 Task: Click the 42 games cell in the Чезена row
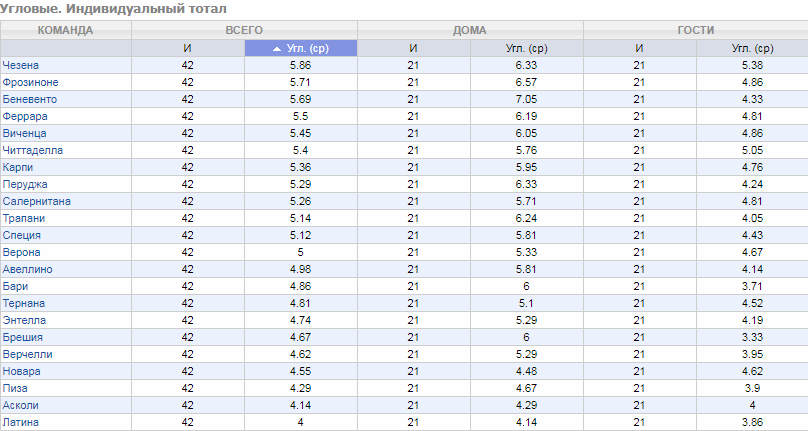point(188,65)
